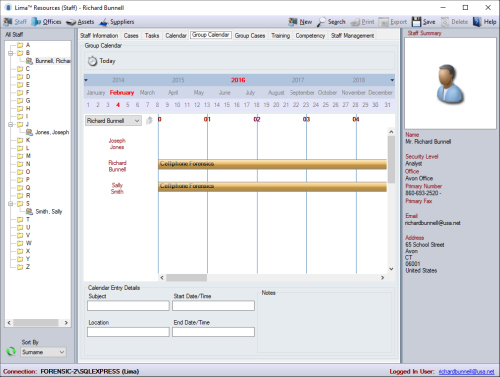Open the Offices section icon
500x377 pixels.
click(36, 22)
